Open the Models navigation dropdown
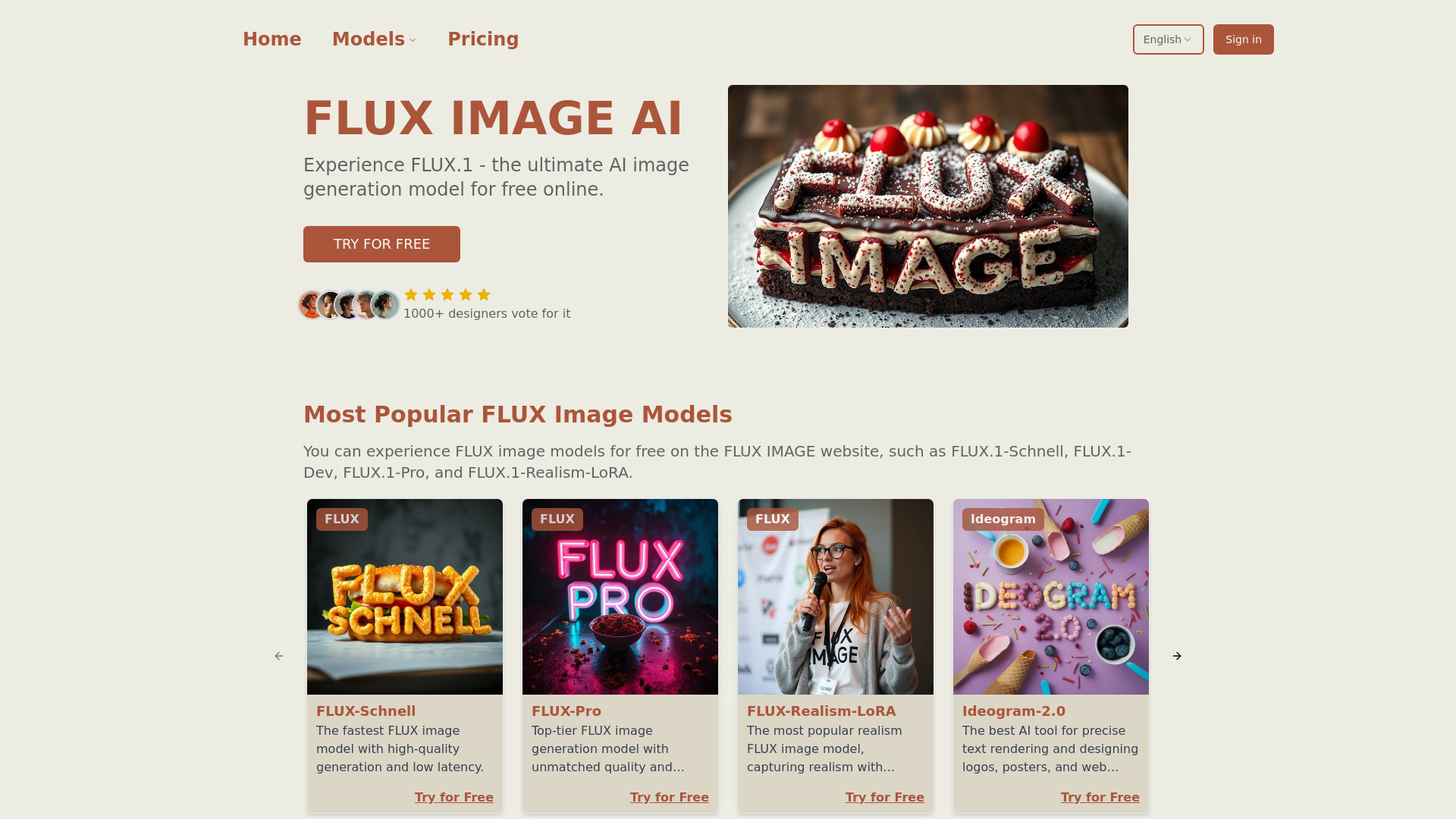Viewport: 1456px width, 819px height. pyautogui.click(x=375, y=39)
